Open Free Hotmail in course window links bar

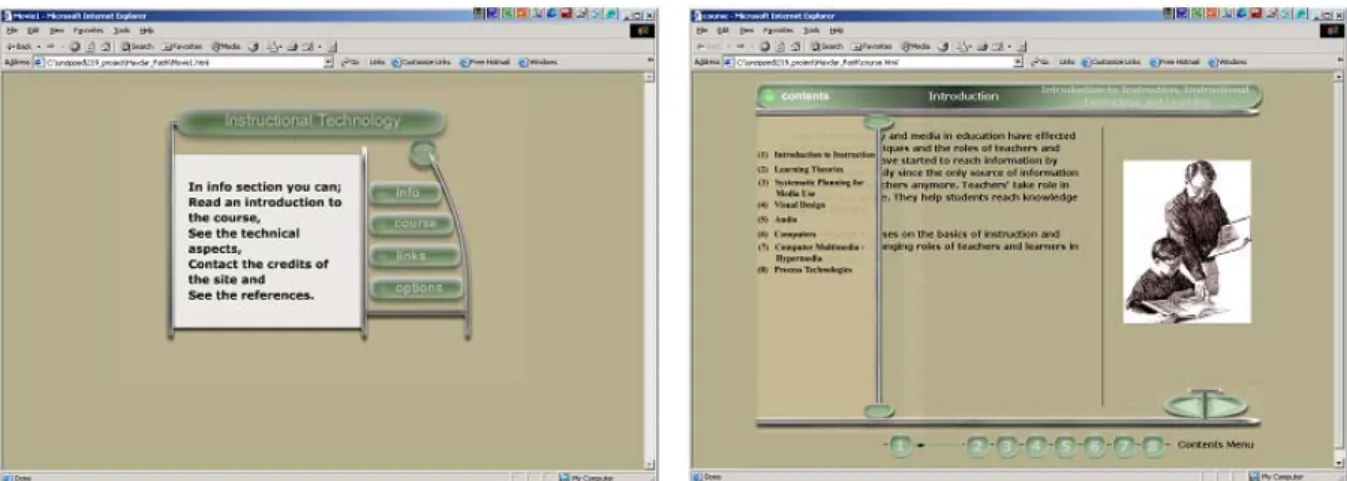(1175, 62)
